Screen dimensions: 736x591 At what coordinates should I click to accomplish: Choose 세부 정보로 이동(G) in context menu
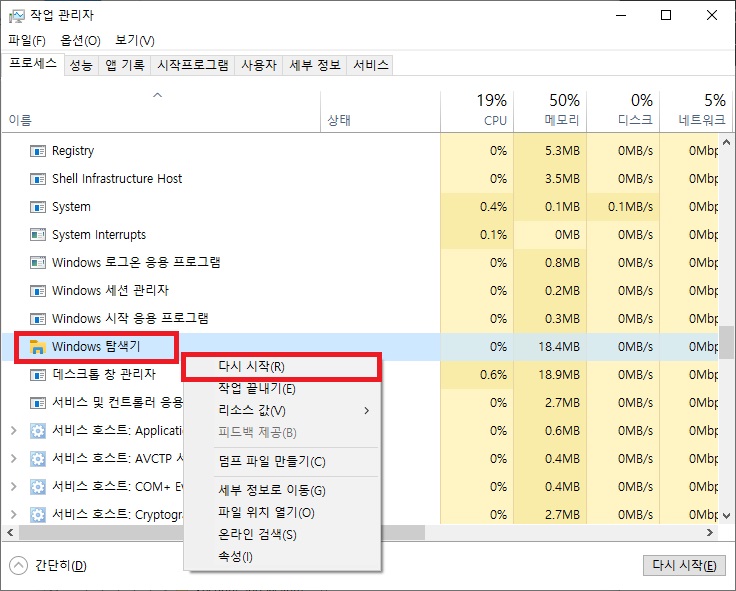pos(281,491)
